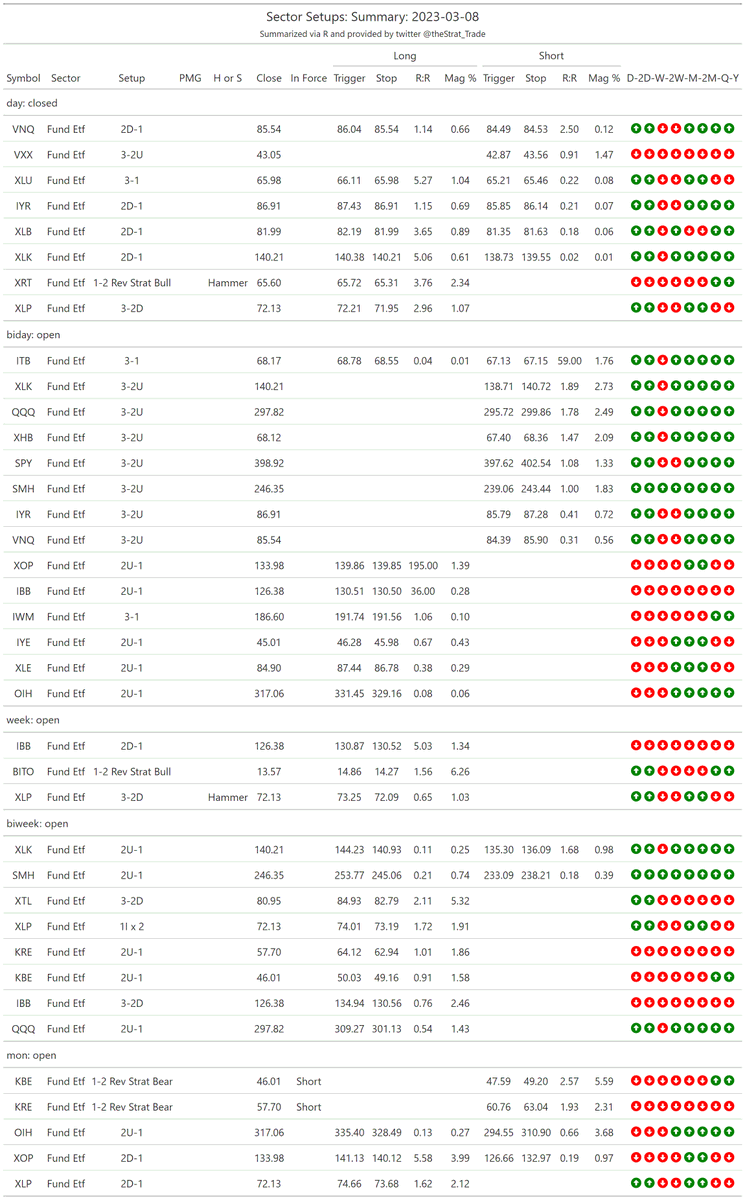Select the daily (D) arrow in the XLE row
This screenshot has height=1200, width=745.
[636, 668]
